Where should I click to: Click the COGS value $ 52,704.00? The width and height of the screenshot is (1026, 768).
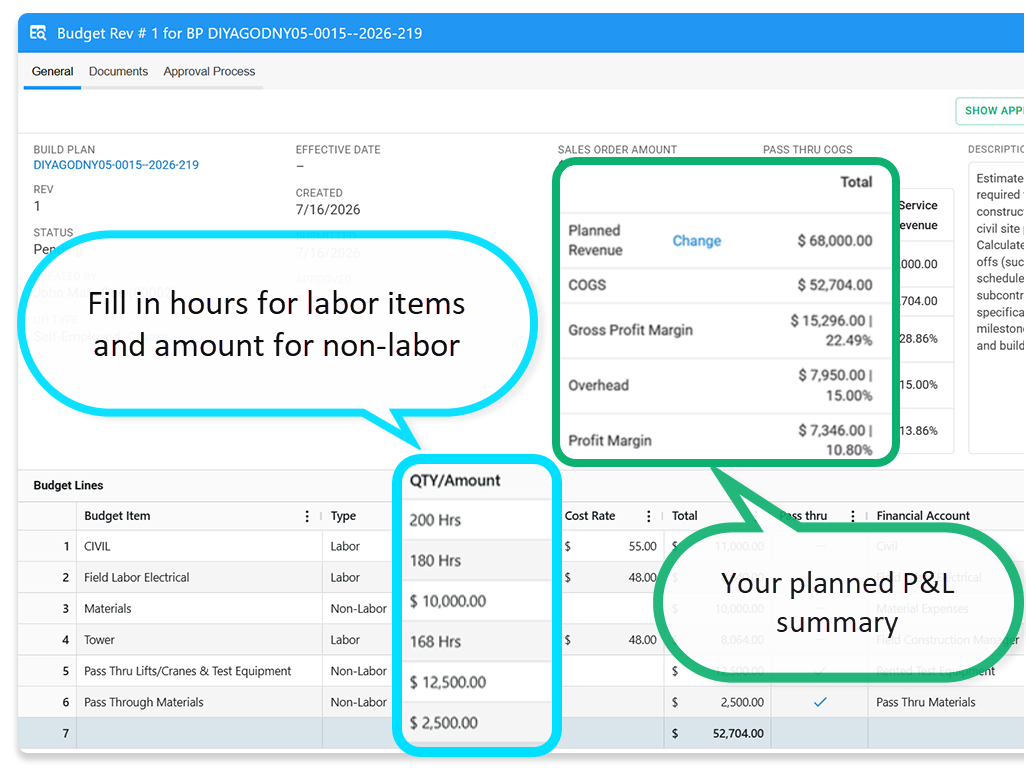(x=834, y=285)
